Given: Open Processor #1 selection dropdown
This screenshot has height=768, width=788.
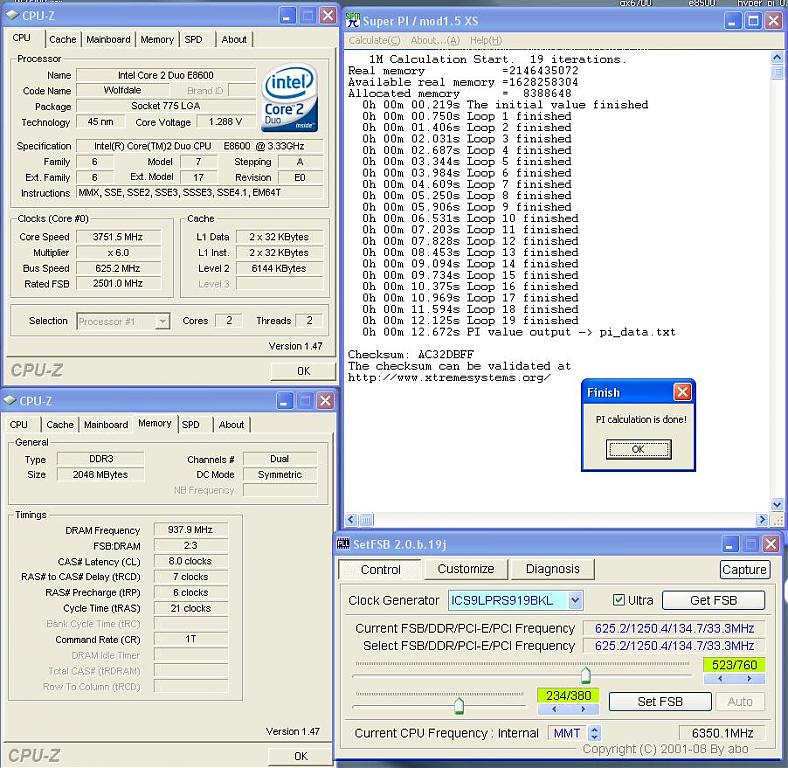Looking at the screenshot, I should (162, 321).
